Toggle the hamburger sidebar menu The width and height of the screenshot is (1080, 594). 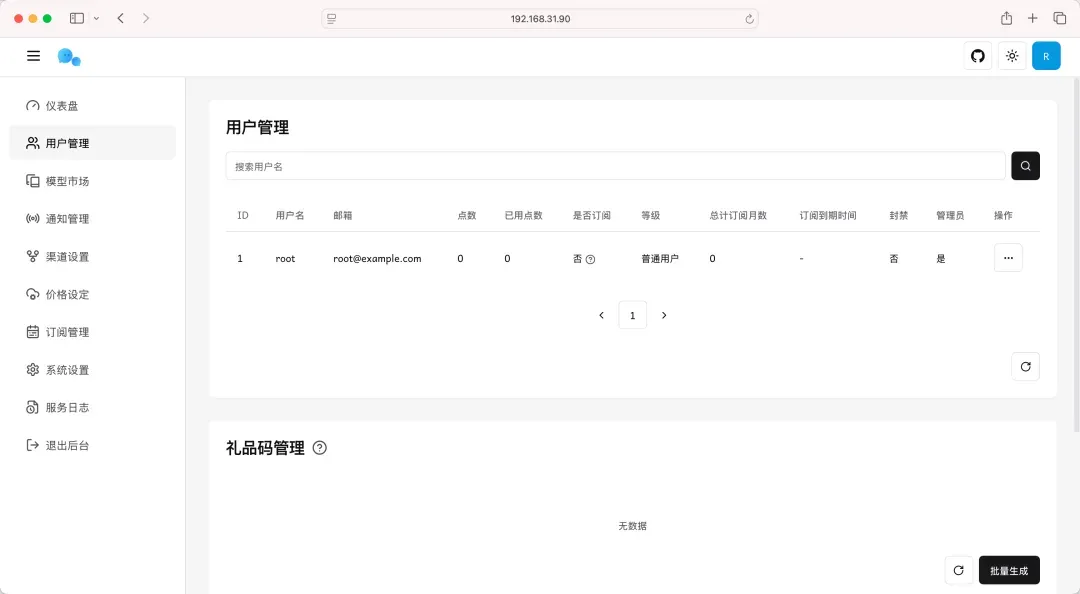[x=33, y=56]
